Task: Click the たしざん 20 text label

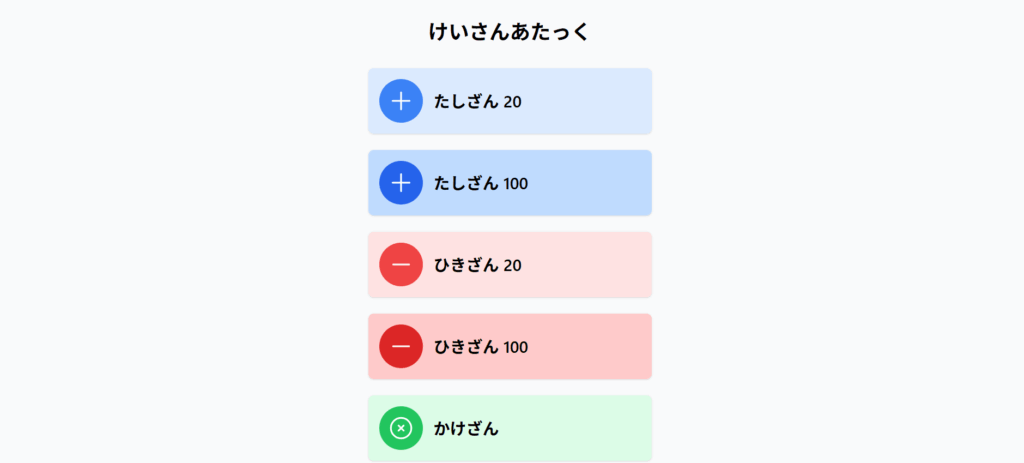Action: click(478, 101)
